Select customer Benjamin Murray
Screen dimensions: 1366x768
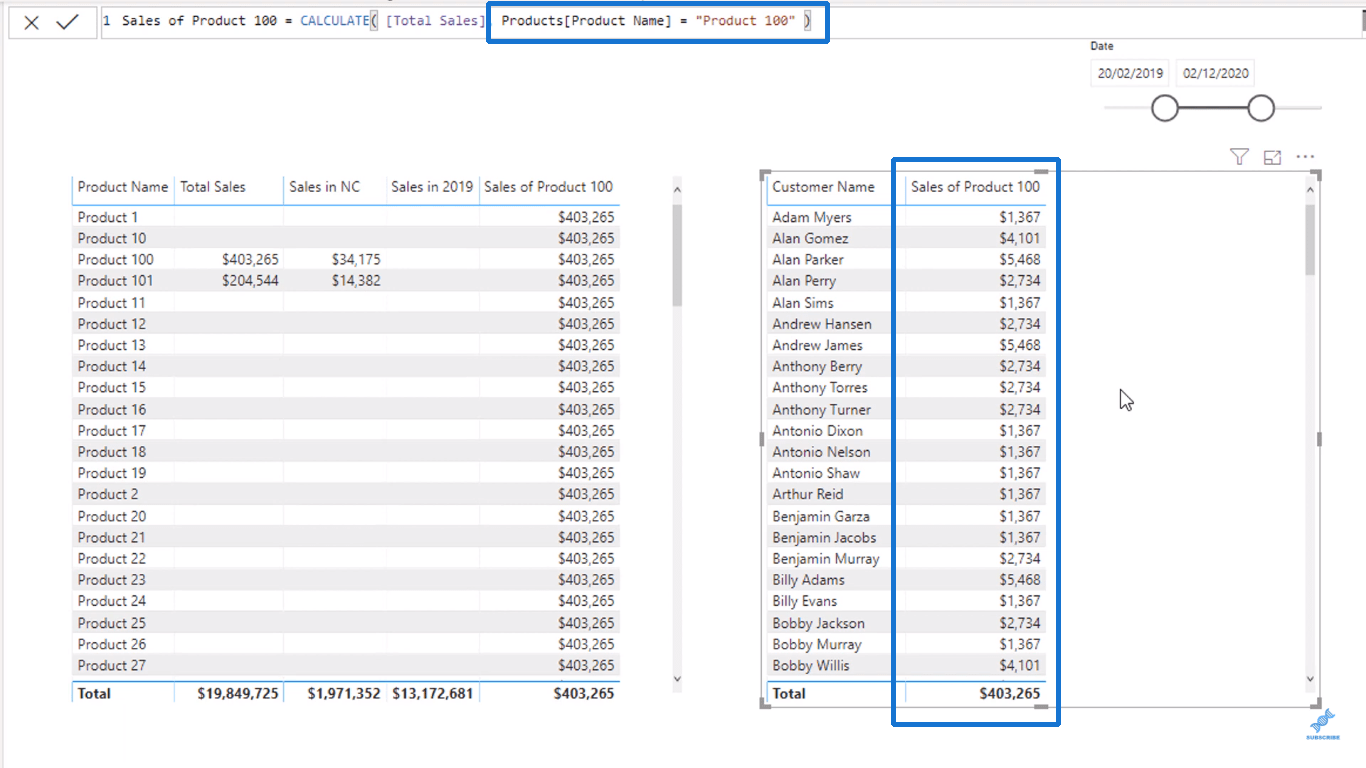point(826,559)
